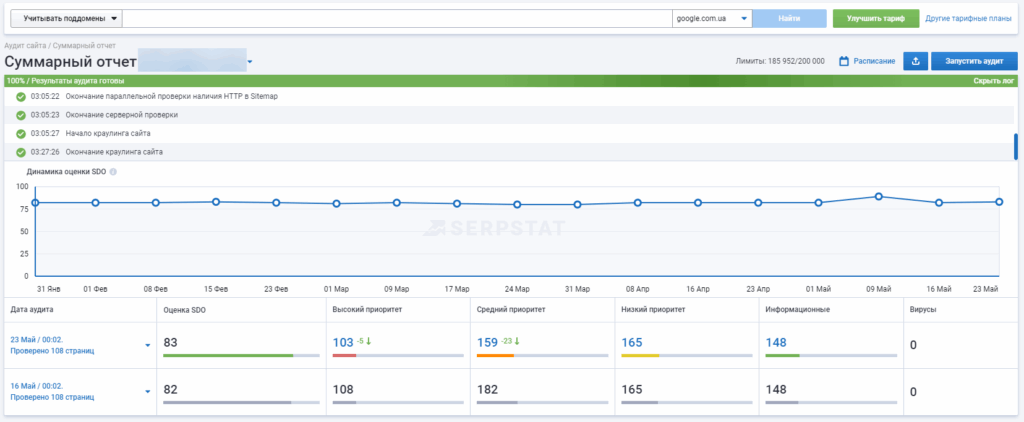This screenshot has width=1024, height=422.
Task: Click the calendar icon beside Расписание
Action: pos(844,62)
